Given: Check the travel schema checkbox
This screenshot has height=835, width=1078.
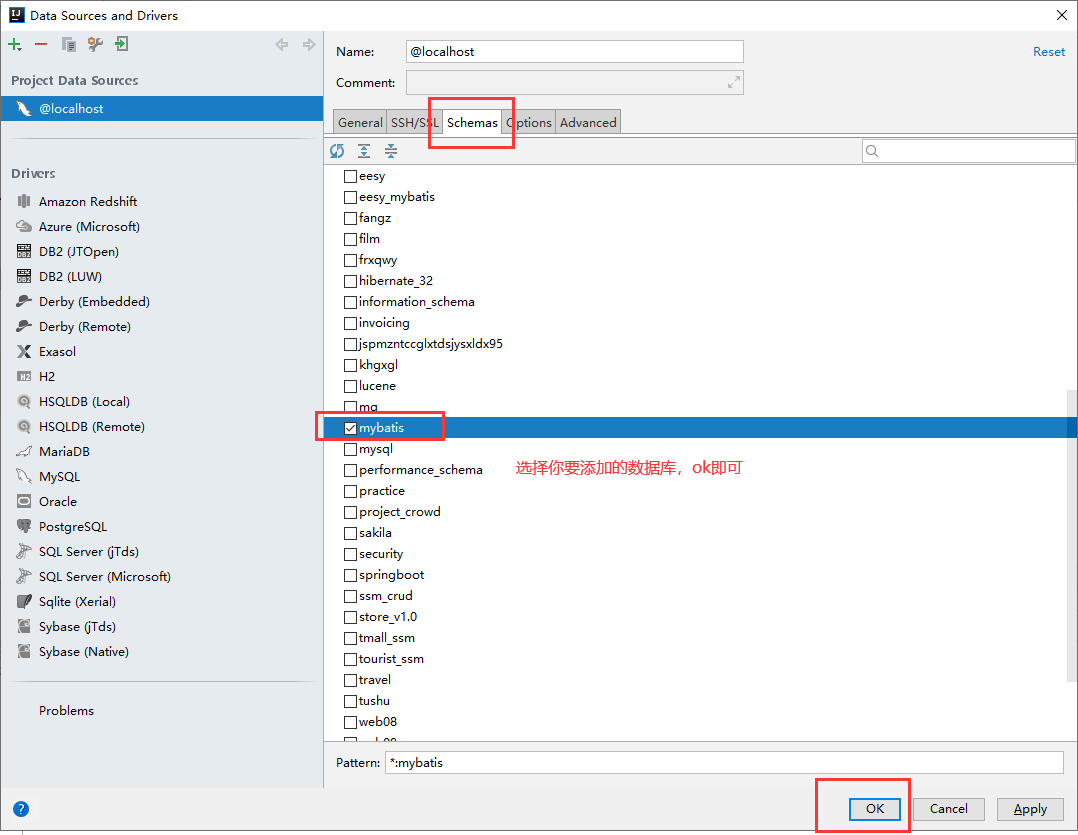Looking at the screenshot, I should click(351, 680).
